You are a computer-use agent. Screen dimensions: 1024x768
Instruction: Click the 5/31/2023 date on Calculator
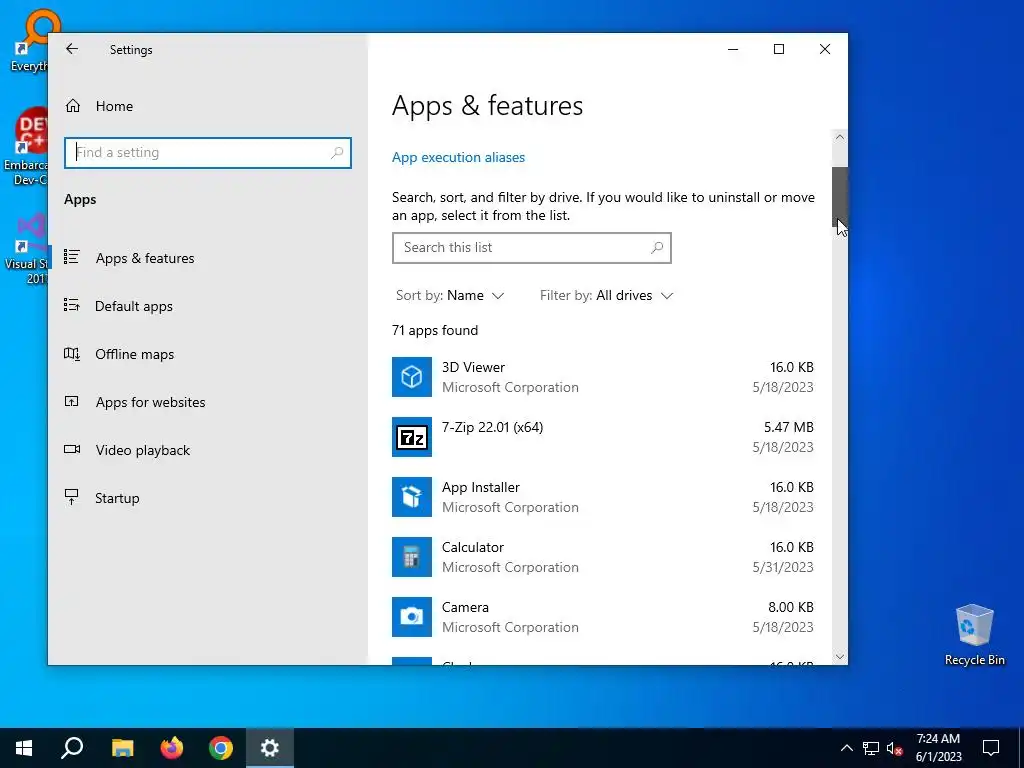pos(782,567)
